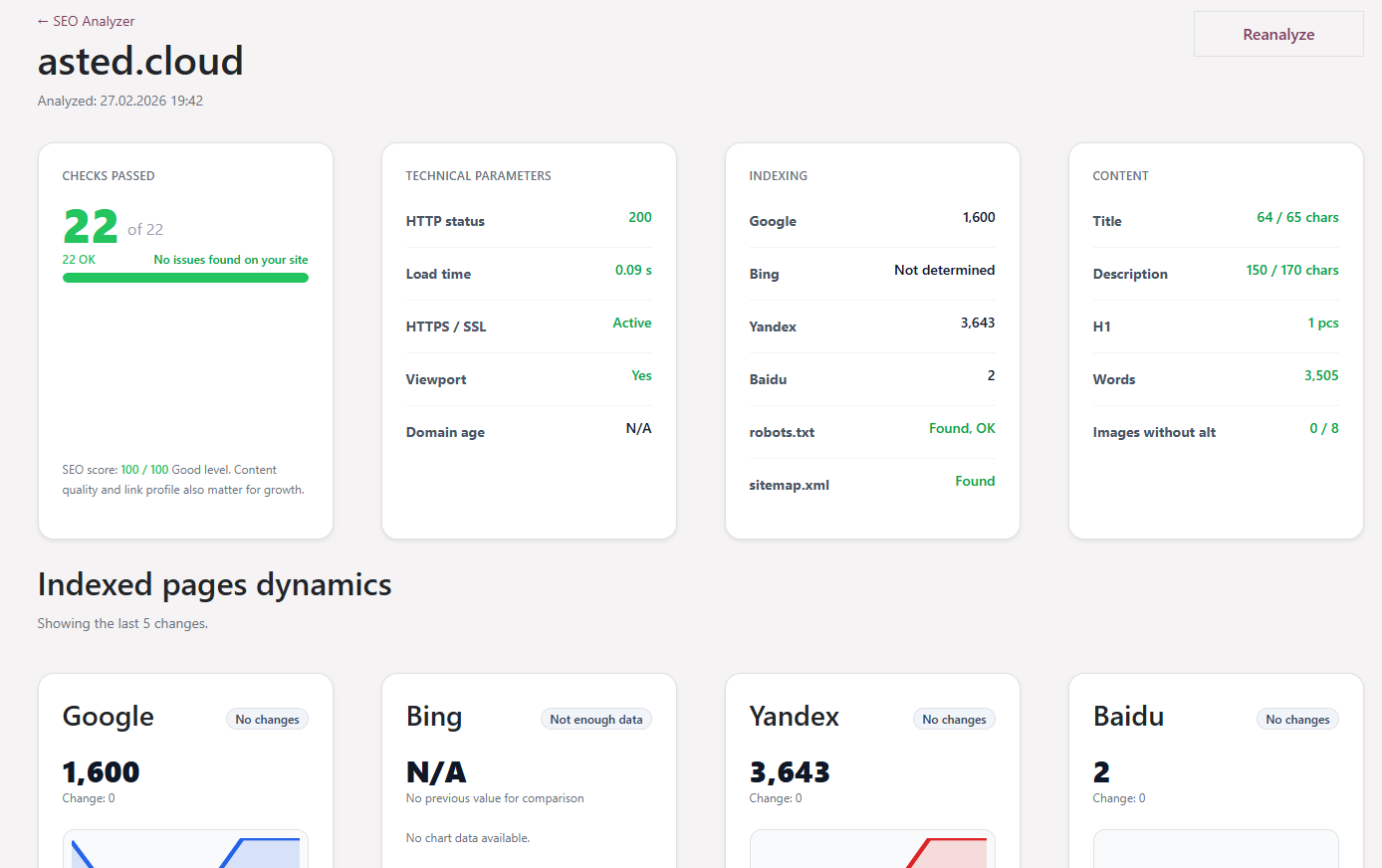This screenshot has width=1382, height=868.
Task: Click the Baidu 'No changes' badge
Action: coord(1296,720)
